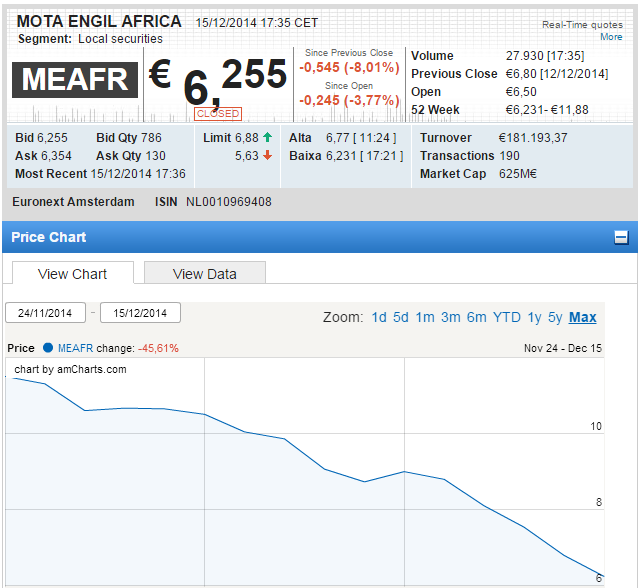The height and width of the screenshot is (588, 643).
Task: Click the Euronext Amsterdam label
Action: tap(73, 202)
